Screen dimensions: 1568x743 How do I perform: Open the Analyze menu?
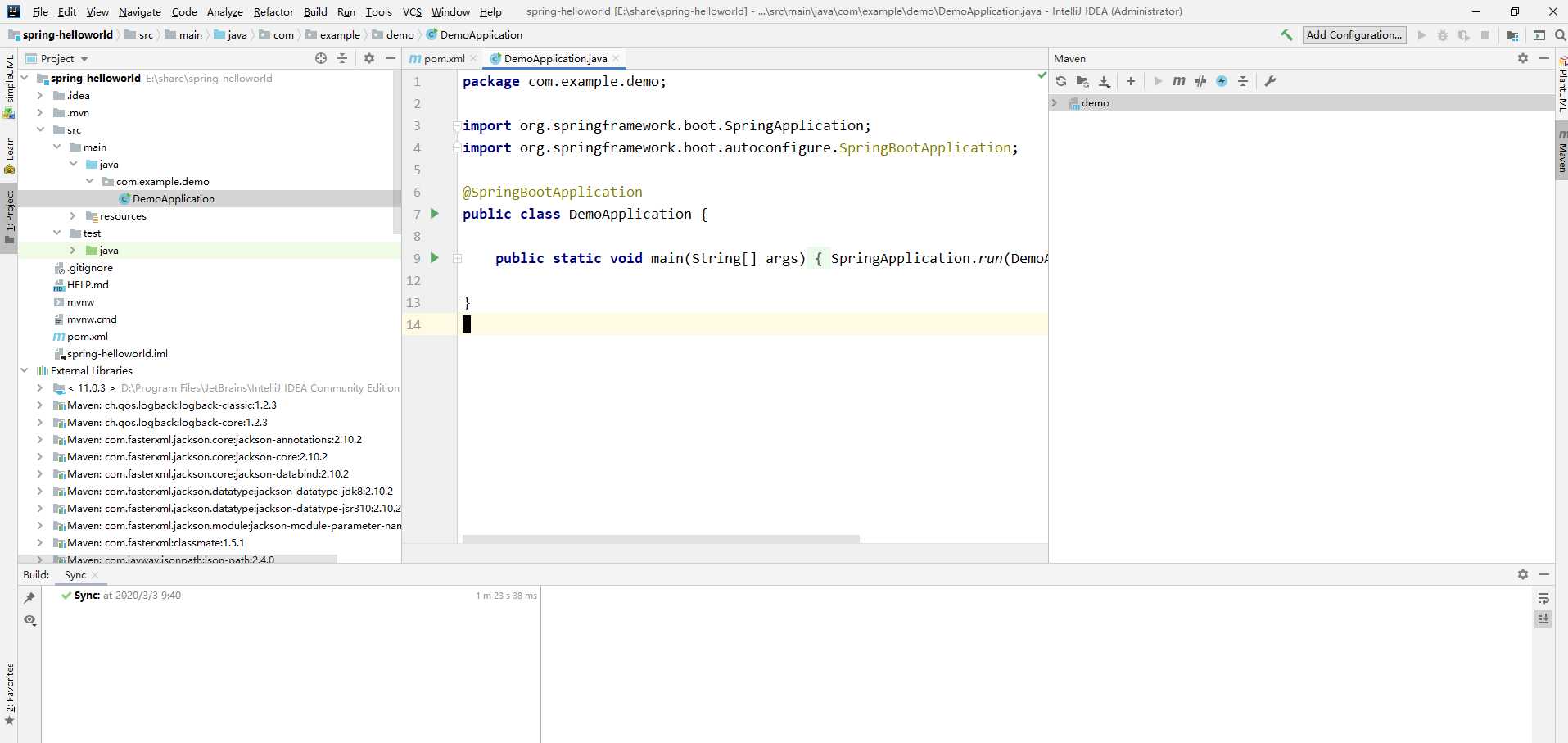coord(224,11)
